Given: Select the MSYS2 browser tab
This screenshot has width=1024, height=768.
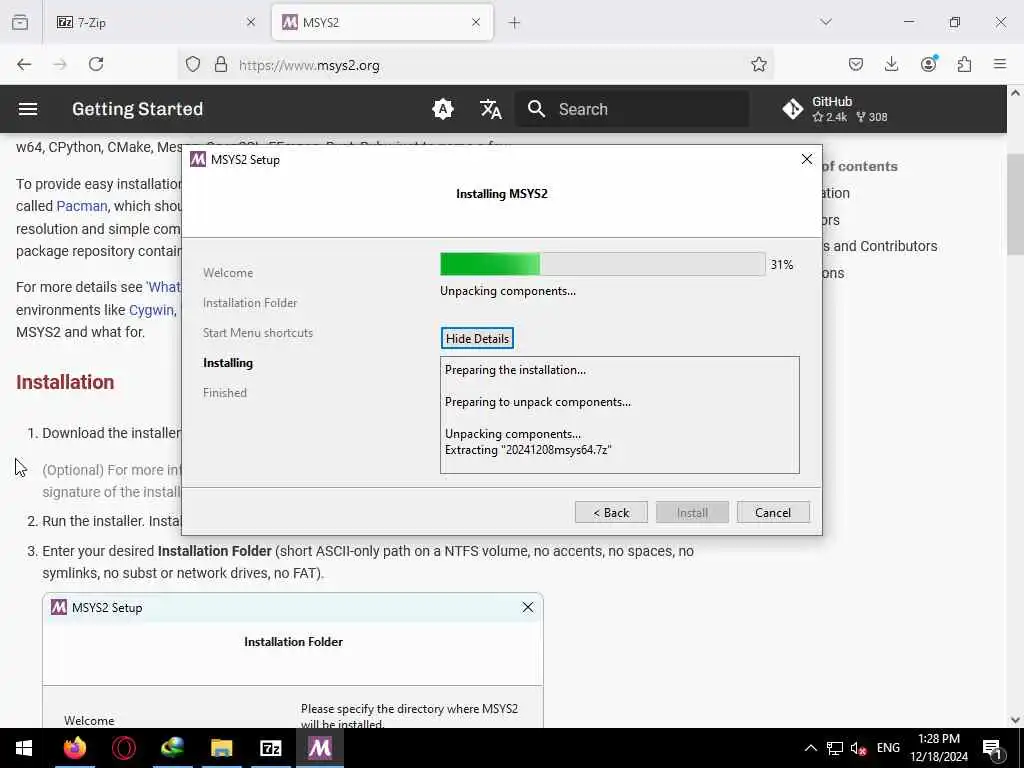Looking at the screenshot, I should pyautogui.click(x=382, y=22).
